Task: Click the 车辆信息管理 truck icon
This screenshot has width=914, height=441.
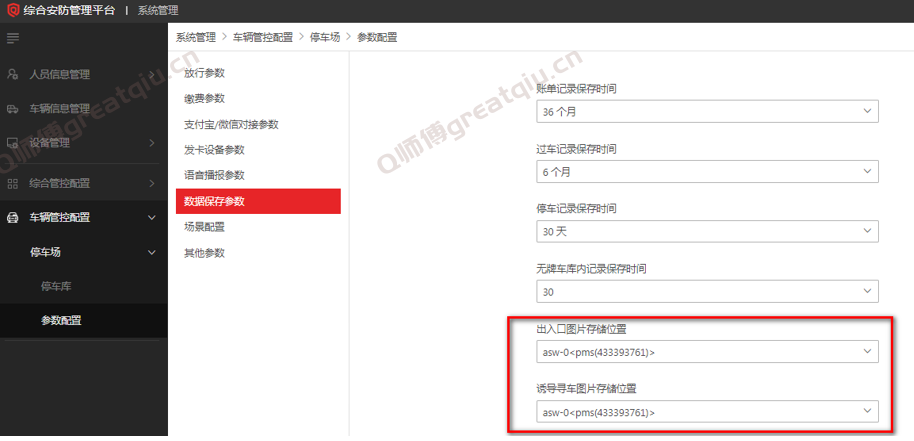Action: coord(12,109)
